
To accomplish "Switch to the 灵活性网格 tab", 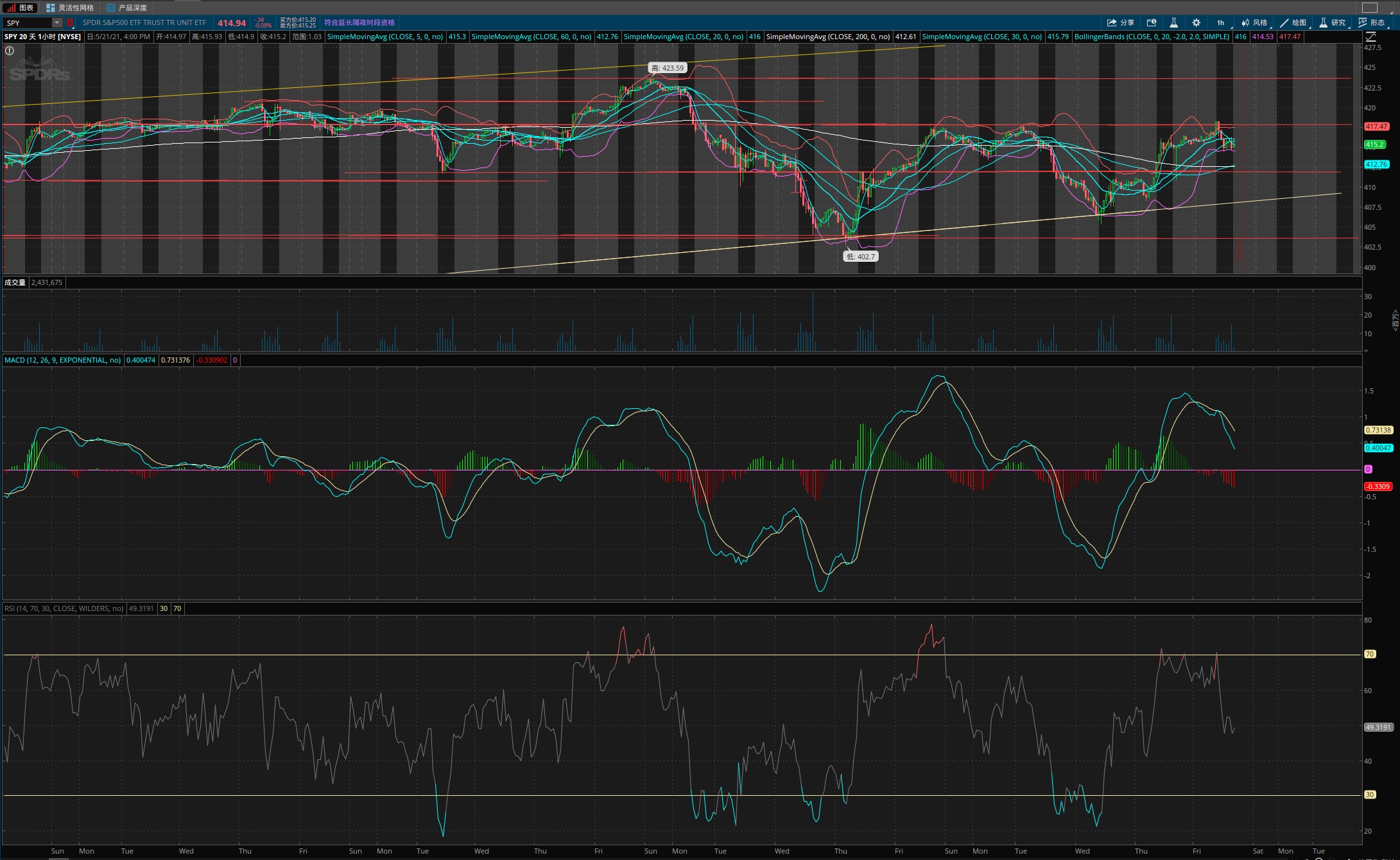I will pyautogui.click(x=70, y=8).
